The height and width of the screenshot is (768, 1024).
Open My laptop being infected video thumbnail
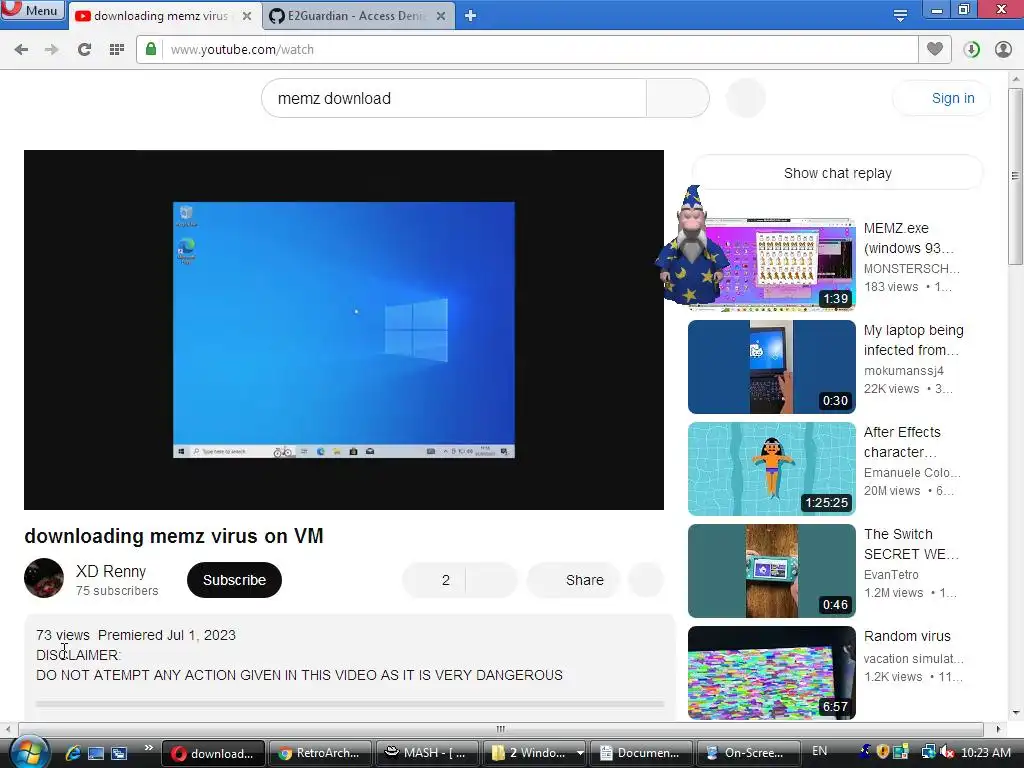tap(772, 367)
